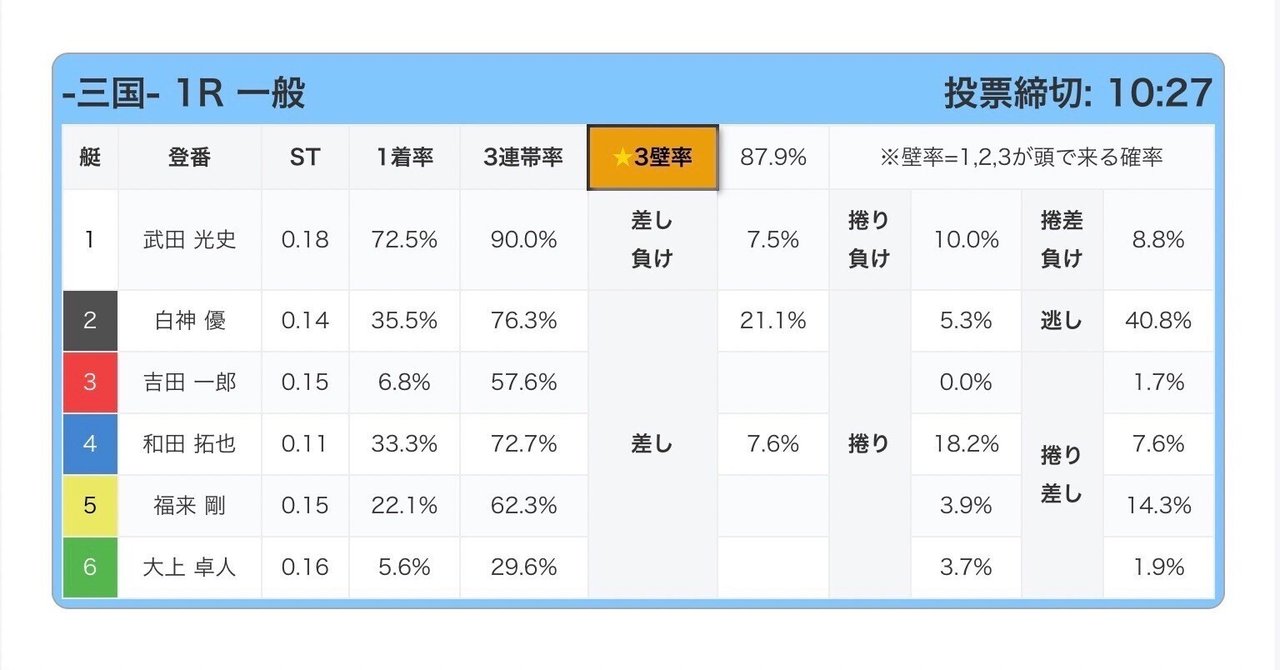The height and width of the screenshot is (670, 1280).
Task: Click racer name 武田 光史
Action: click(189, 240)
